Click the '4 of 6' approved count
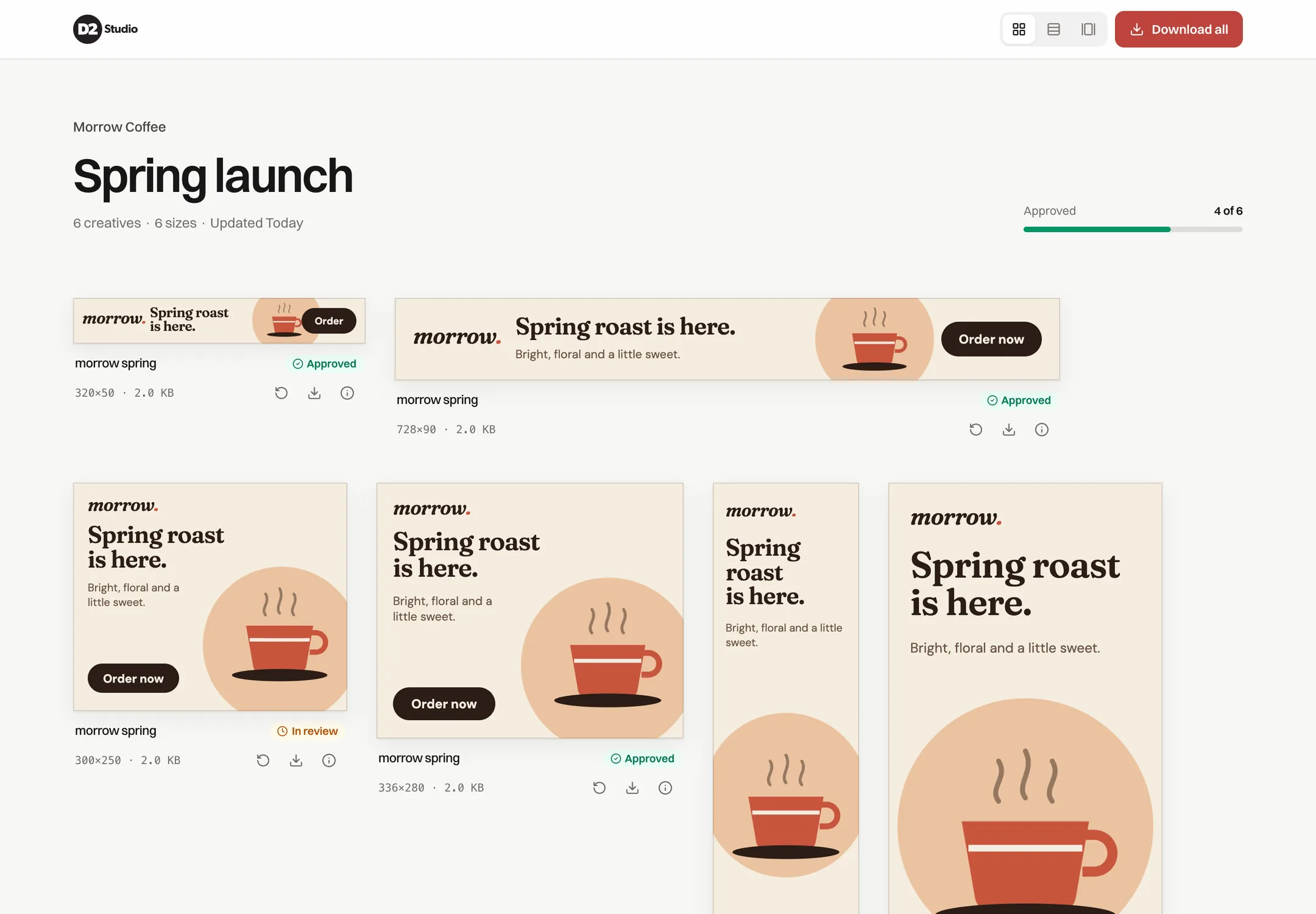Image resolution: width=1316 pixels, height=914 pixels. (x=1228, y=211)
